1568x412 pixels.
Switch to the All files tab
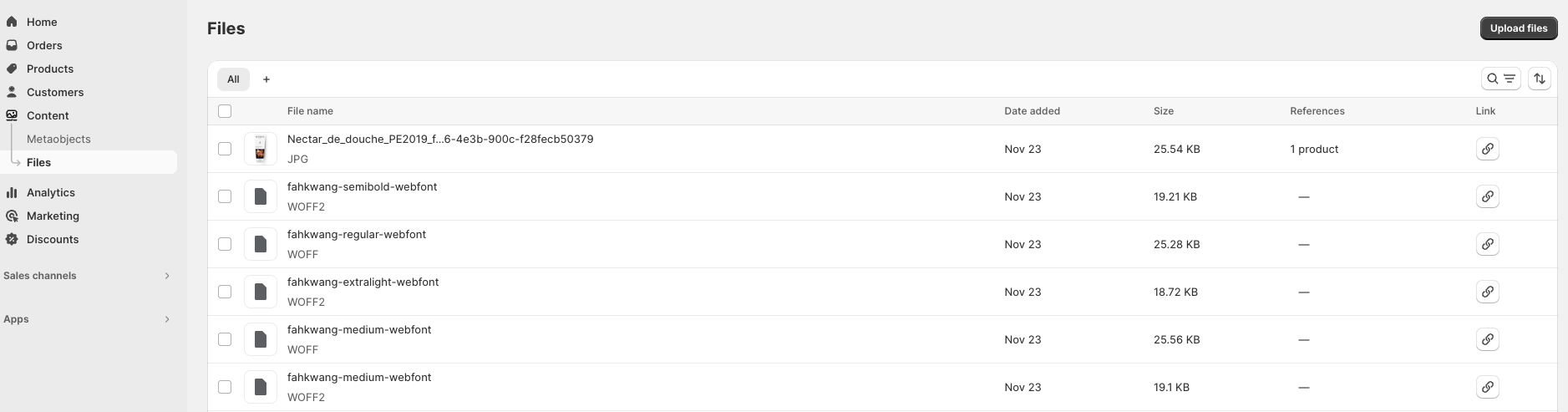point(233,79)
